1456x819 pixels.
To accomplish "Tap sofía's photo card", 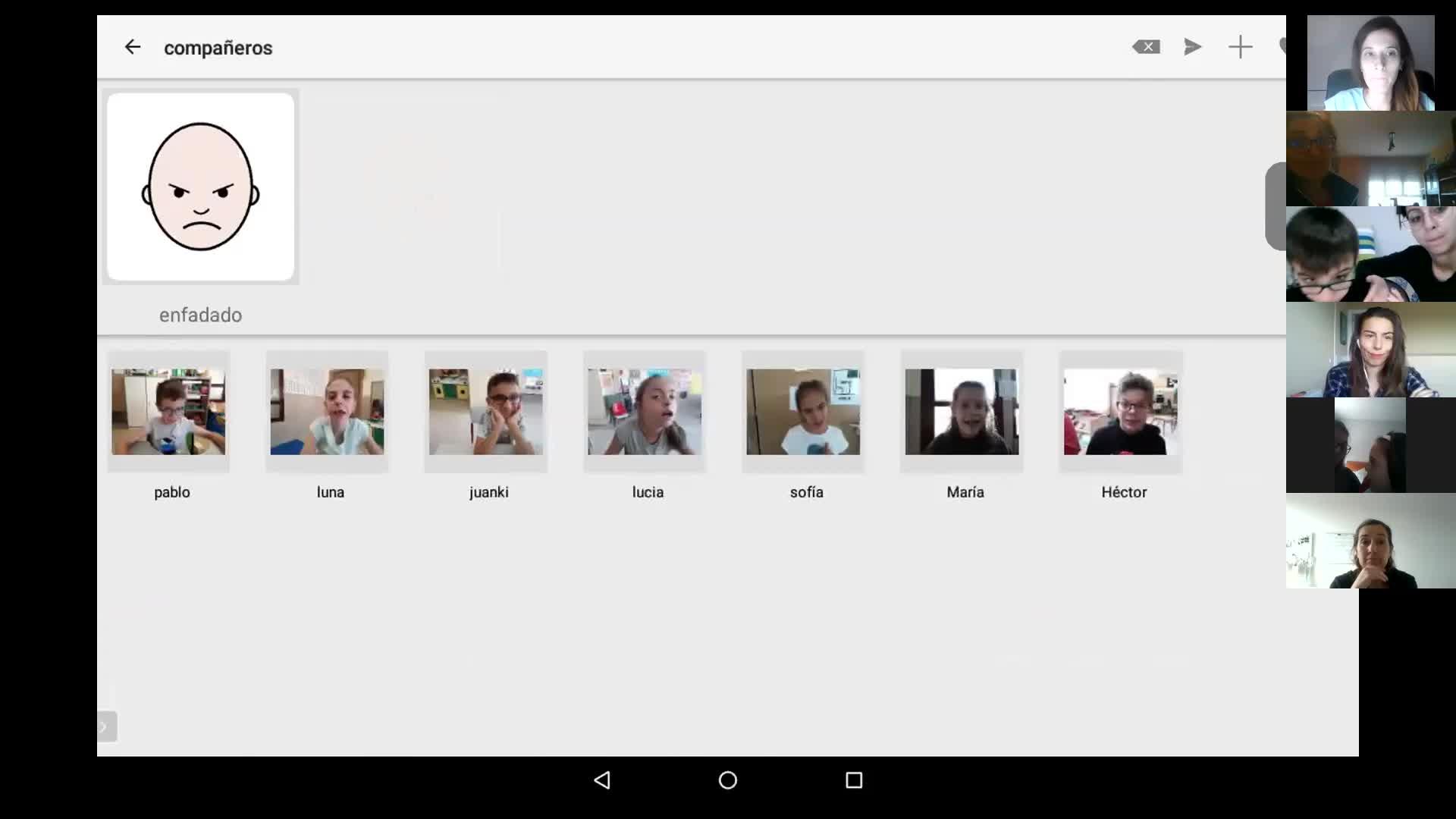I will click(802, 412).
